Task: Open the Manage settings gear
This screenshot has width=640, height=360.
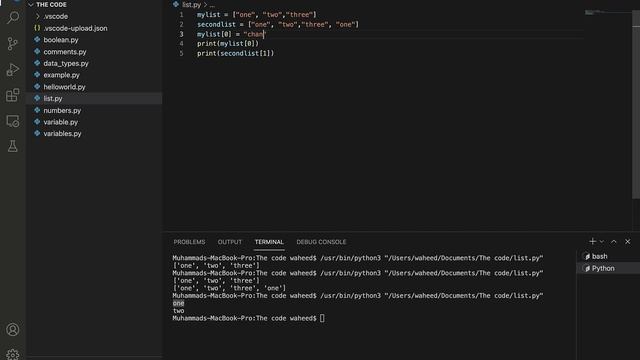Action: 13,354
